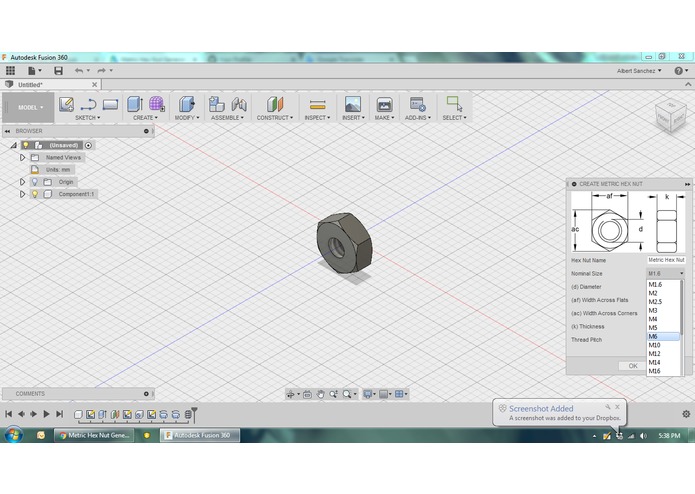Jump to timeline end
Screen dimensions: 695x494
point(59,414)
